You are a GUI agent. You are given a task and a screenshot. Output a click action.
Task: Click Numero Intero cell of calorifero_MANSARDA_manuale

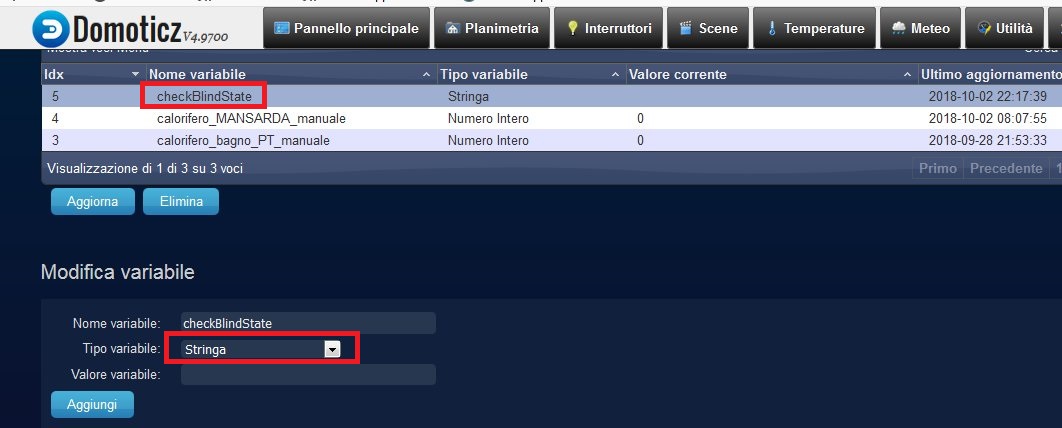488,119
